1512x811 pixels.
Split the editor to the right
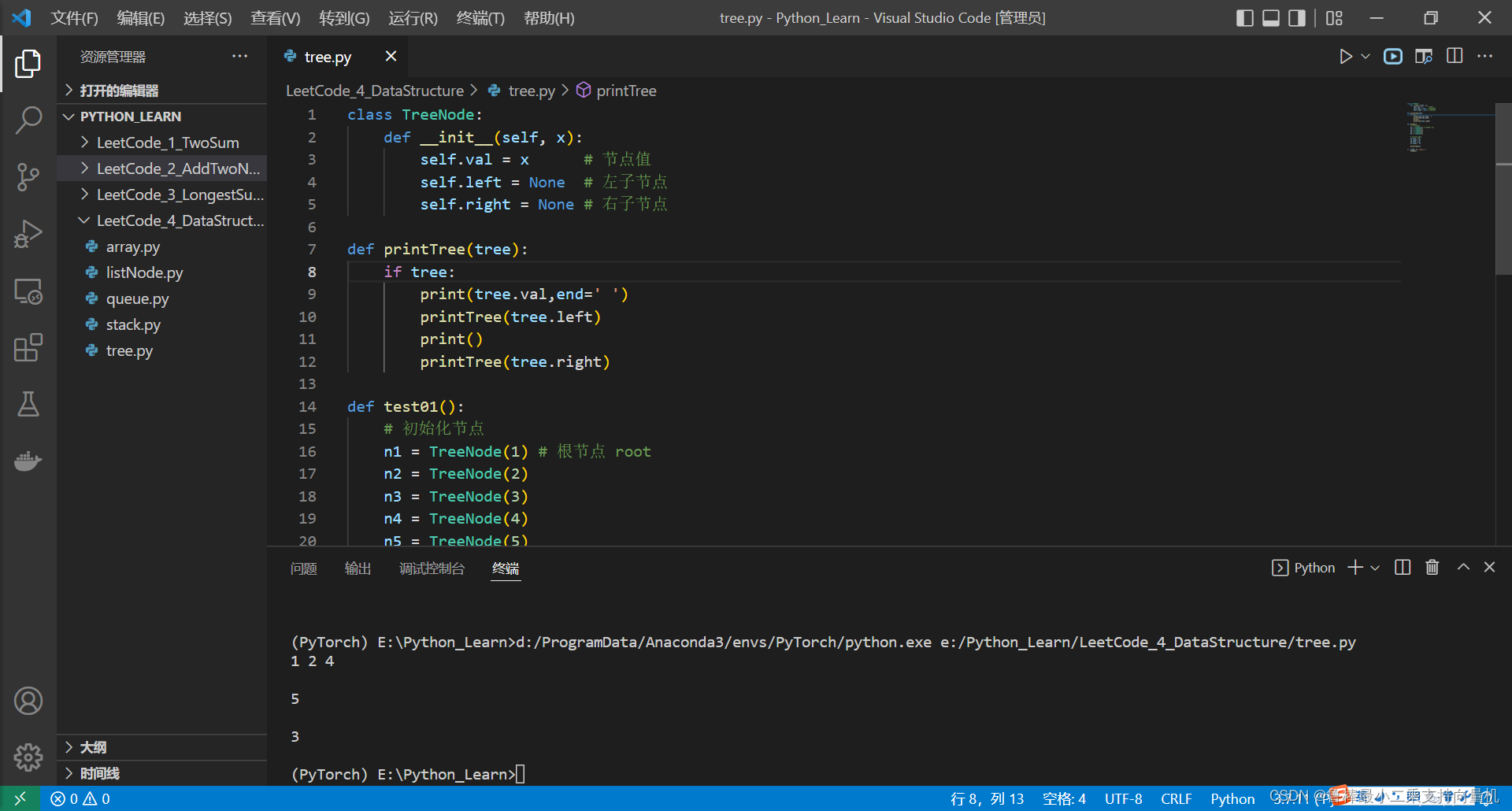1455,57
